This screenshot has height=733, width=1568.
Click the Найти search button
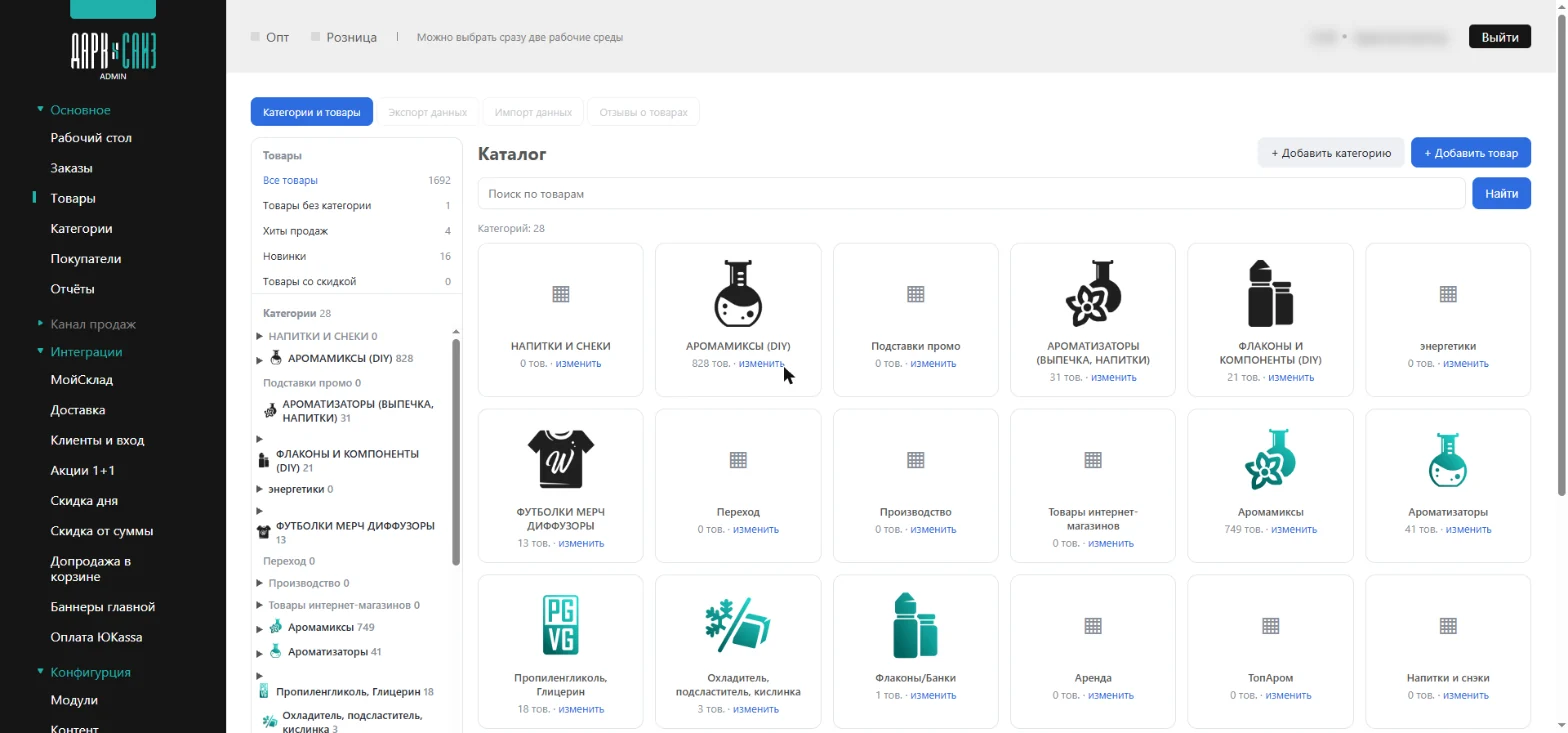click(1501, 194)
